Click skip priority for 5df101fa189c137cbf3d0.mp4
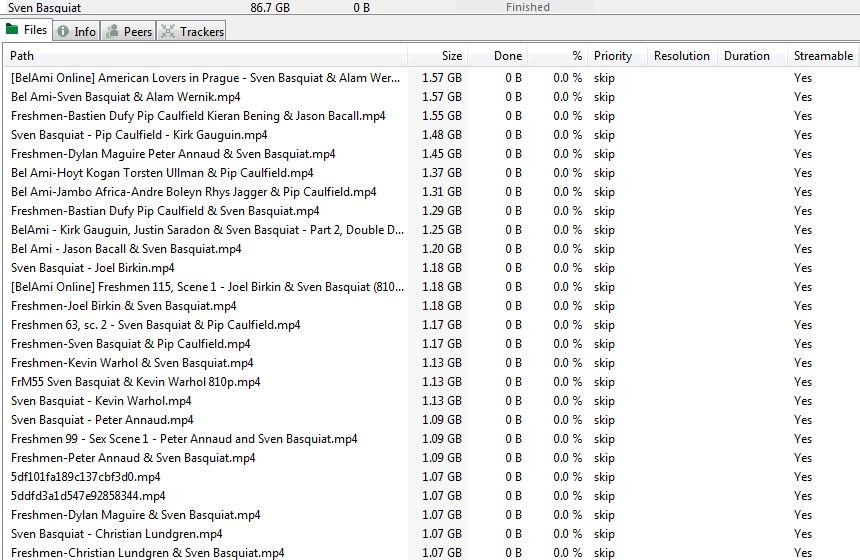The image size is (860, 560). click(604, 477)
